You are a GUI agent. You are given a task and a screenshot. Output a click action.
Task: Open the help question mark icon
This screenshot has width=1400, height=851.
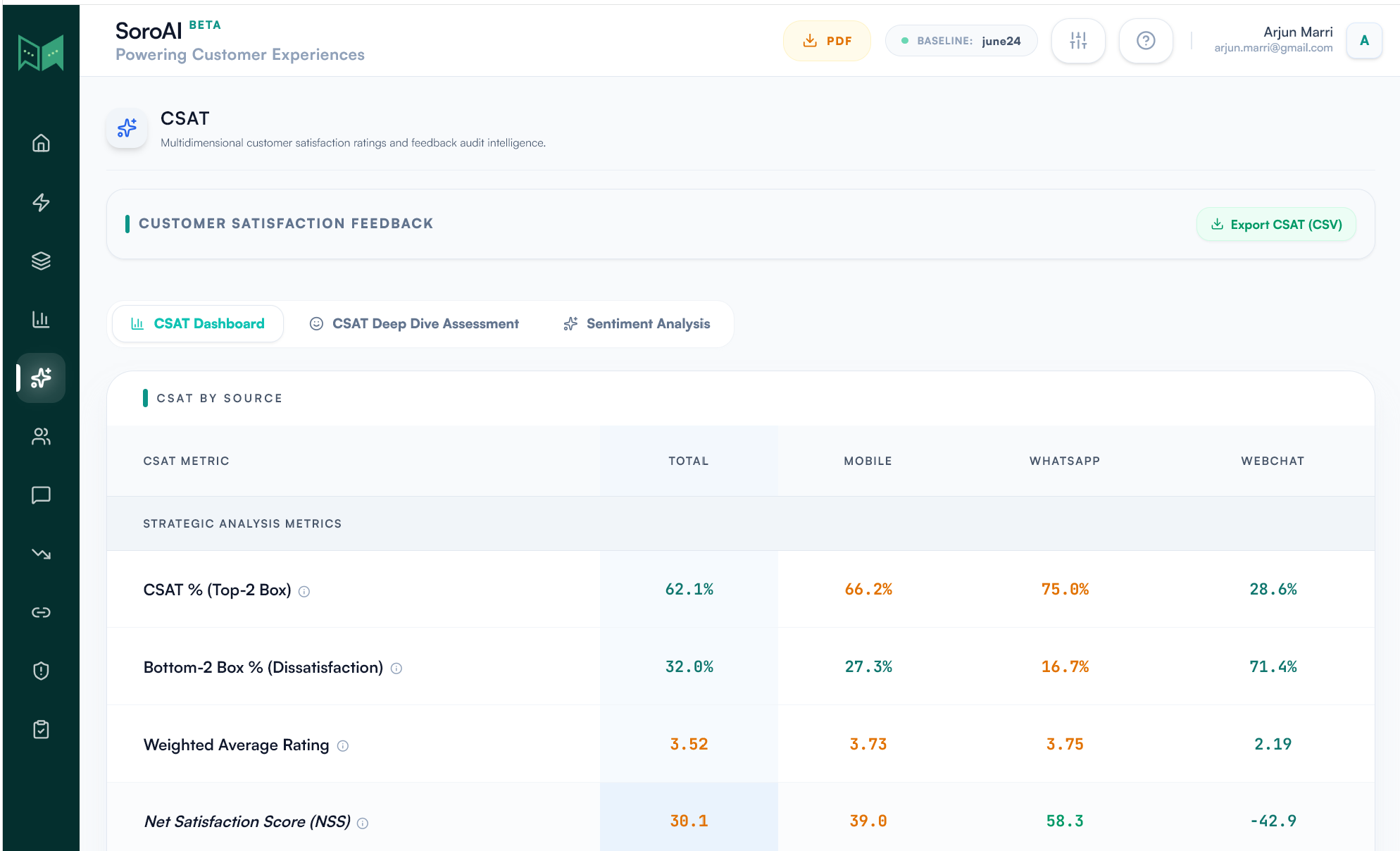click(x=1146, y=41)
